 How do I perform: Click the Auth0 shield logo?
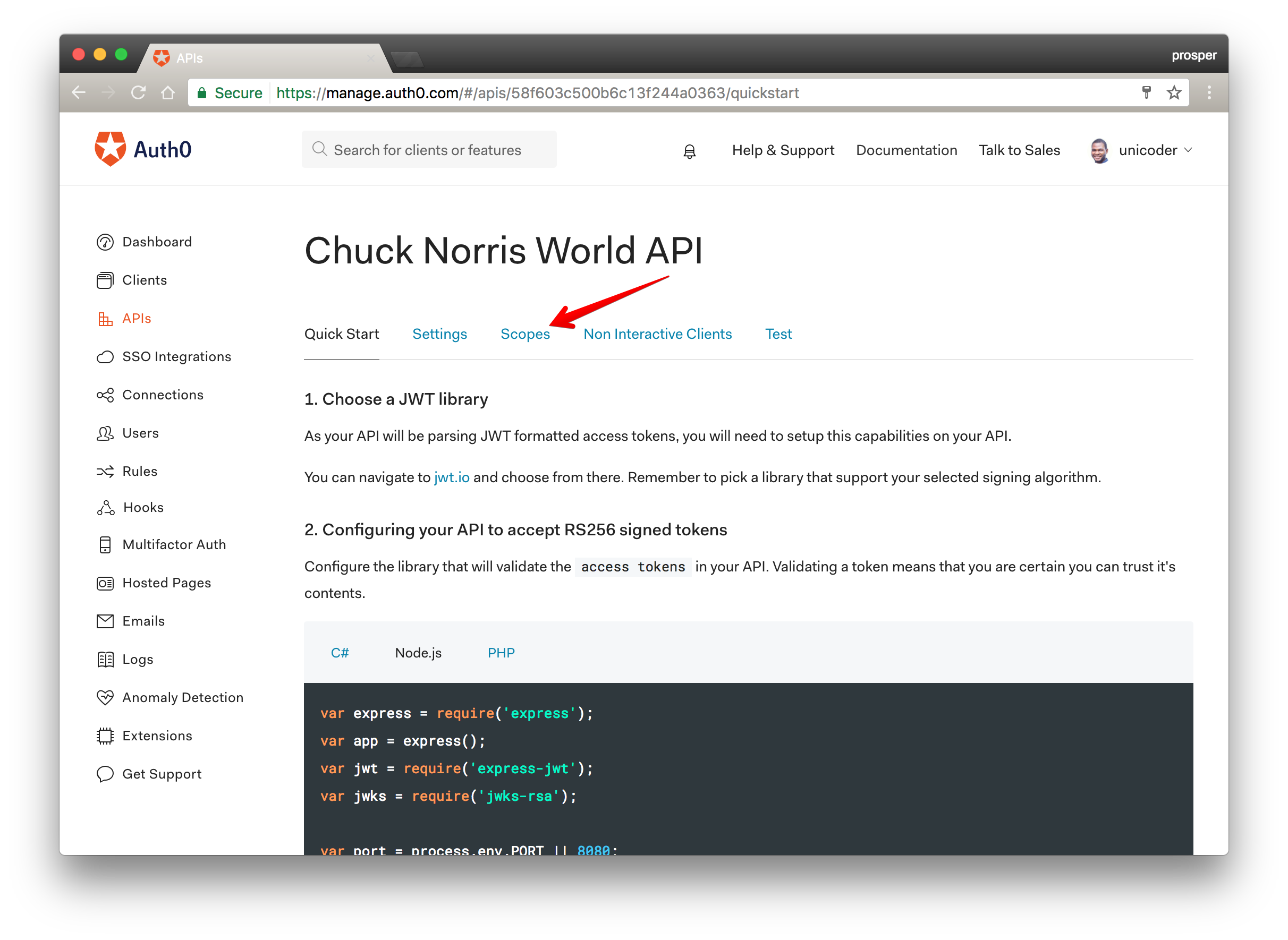tap(110, 149)
